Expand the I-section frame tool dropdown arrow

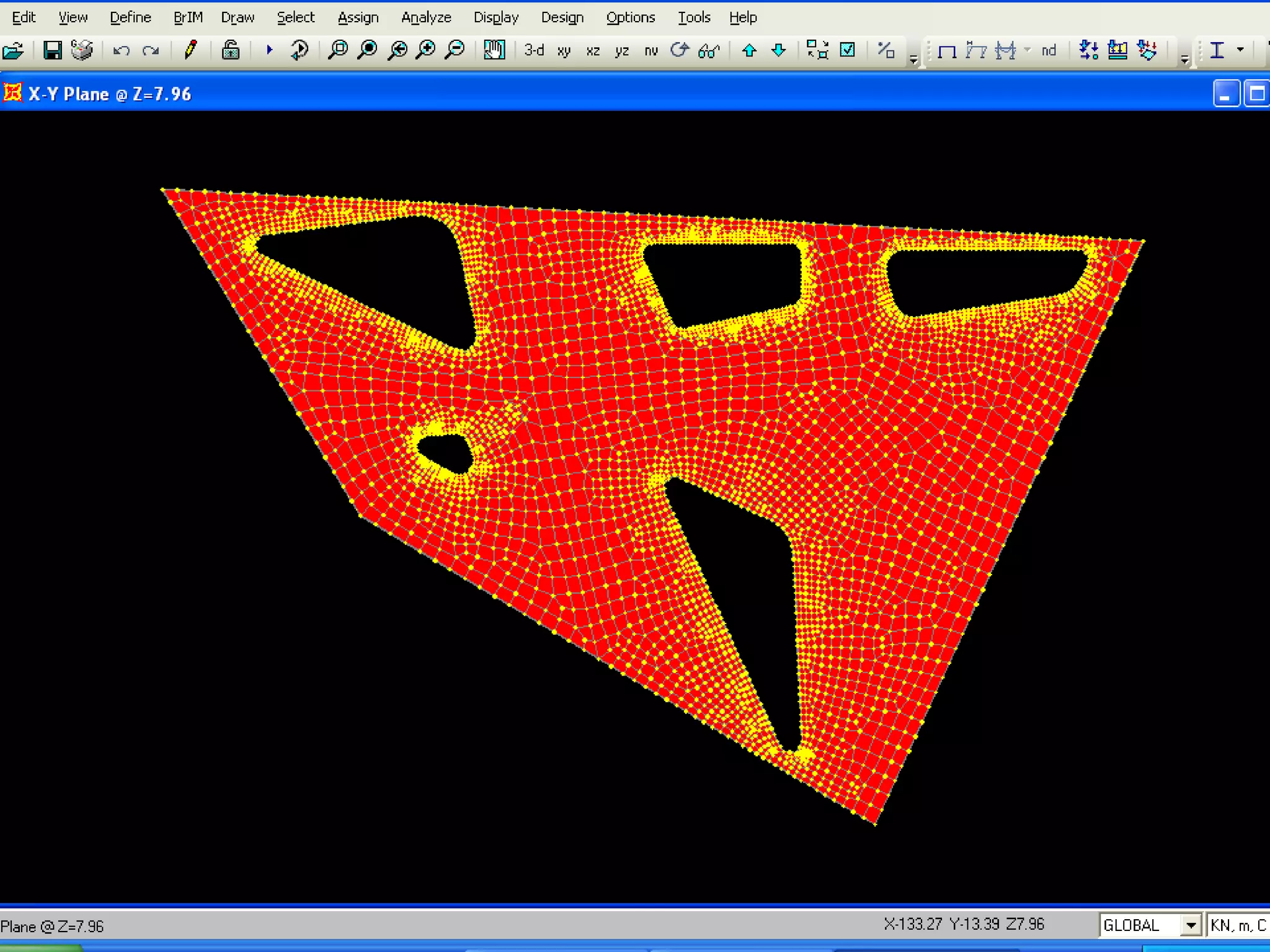(x=1240, y=50)
